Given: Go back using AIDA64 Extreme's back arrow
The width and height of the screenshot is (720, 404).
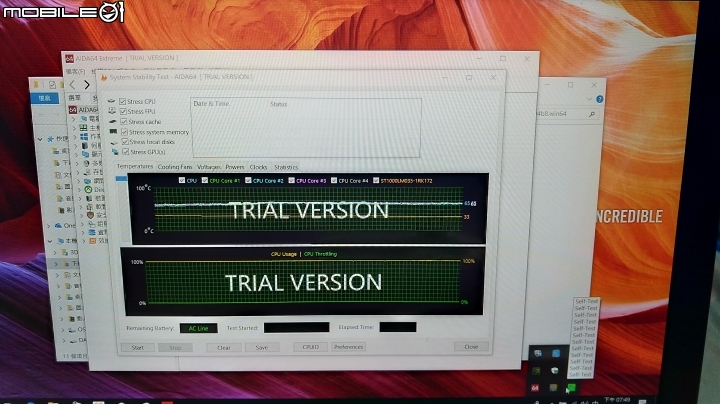Looking at the screenshot, I should pos(73,85).
